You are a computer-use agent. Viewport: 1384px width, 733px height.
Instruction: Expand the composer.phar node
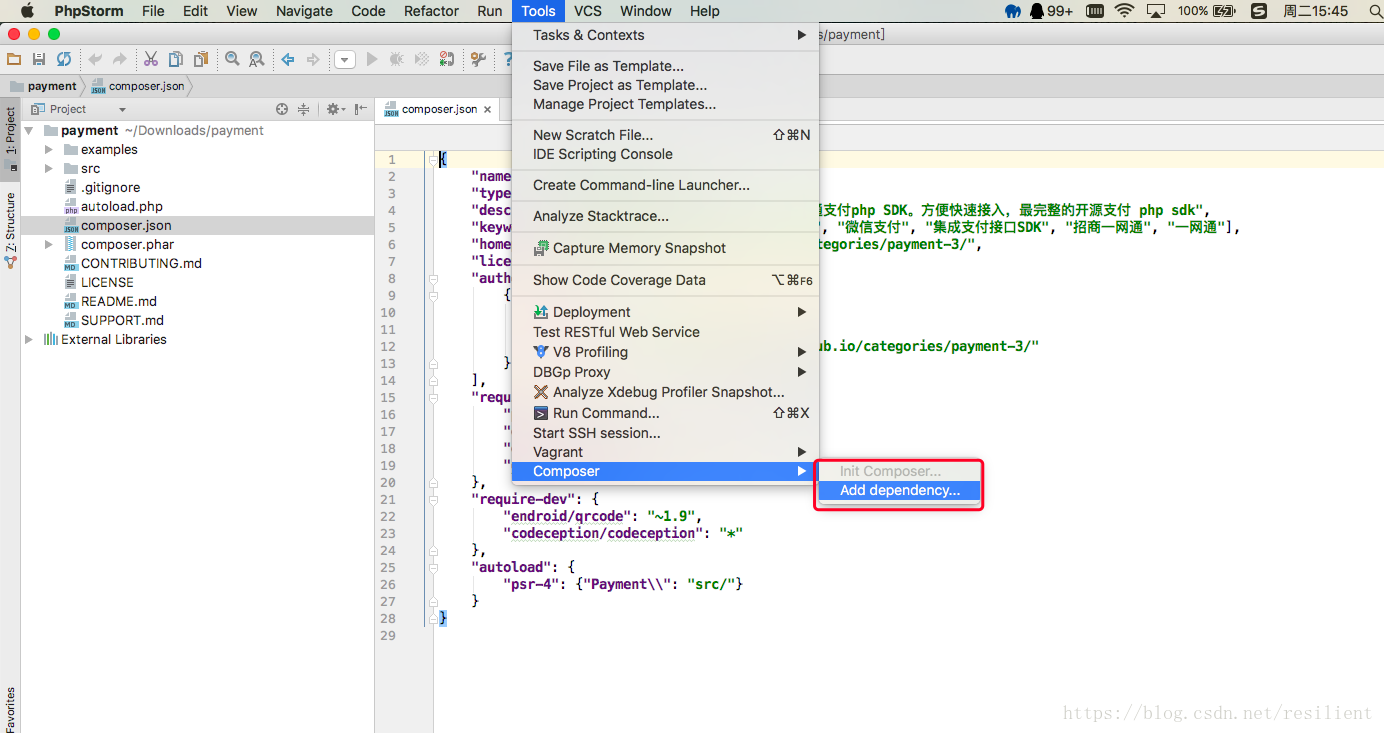[49, 244]
